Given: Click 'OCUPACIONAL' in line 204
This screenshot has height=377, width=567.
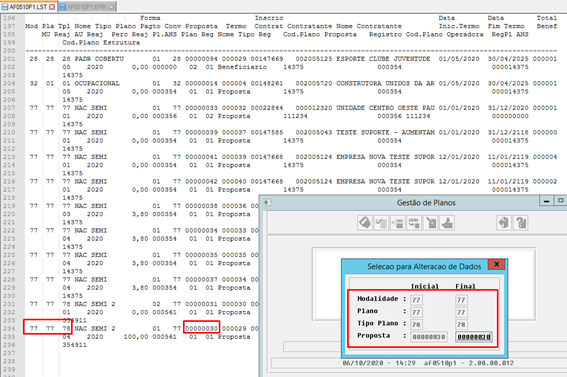Looking at the screenshot, I should pos(97,83).
